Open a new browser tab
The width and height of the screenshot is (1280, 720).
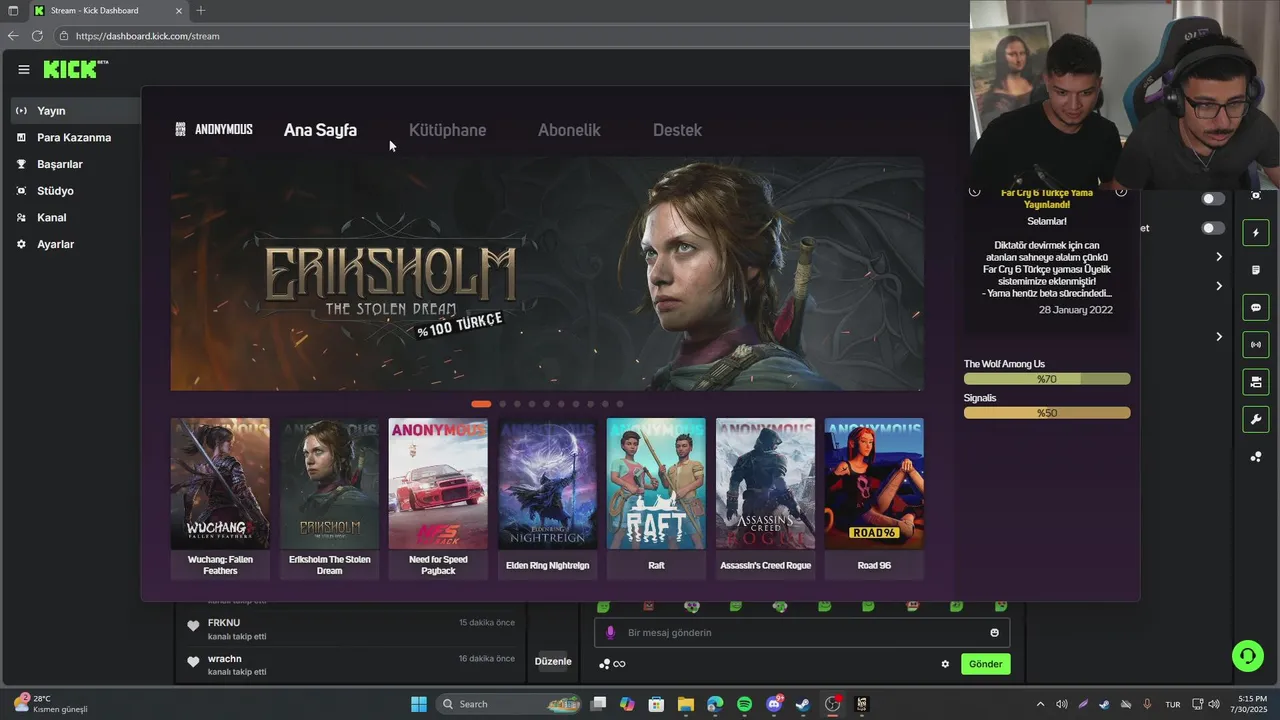(201, 10)
